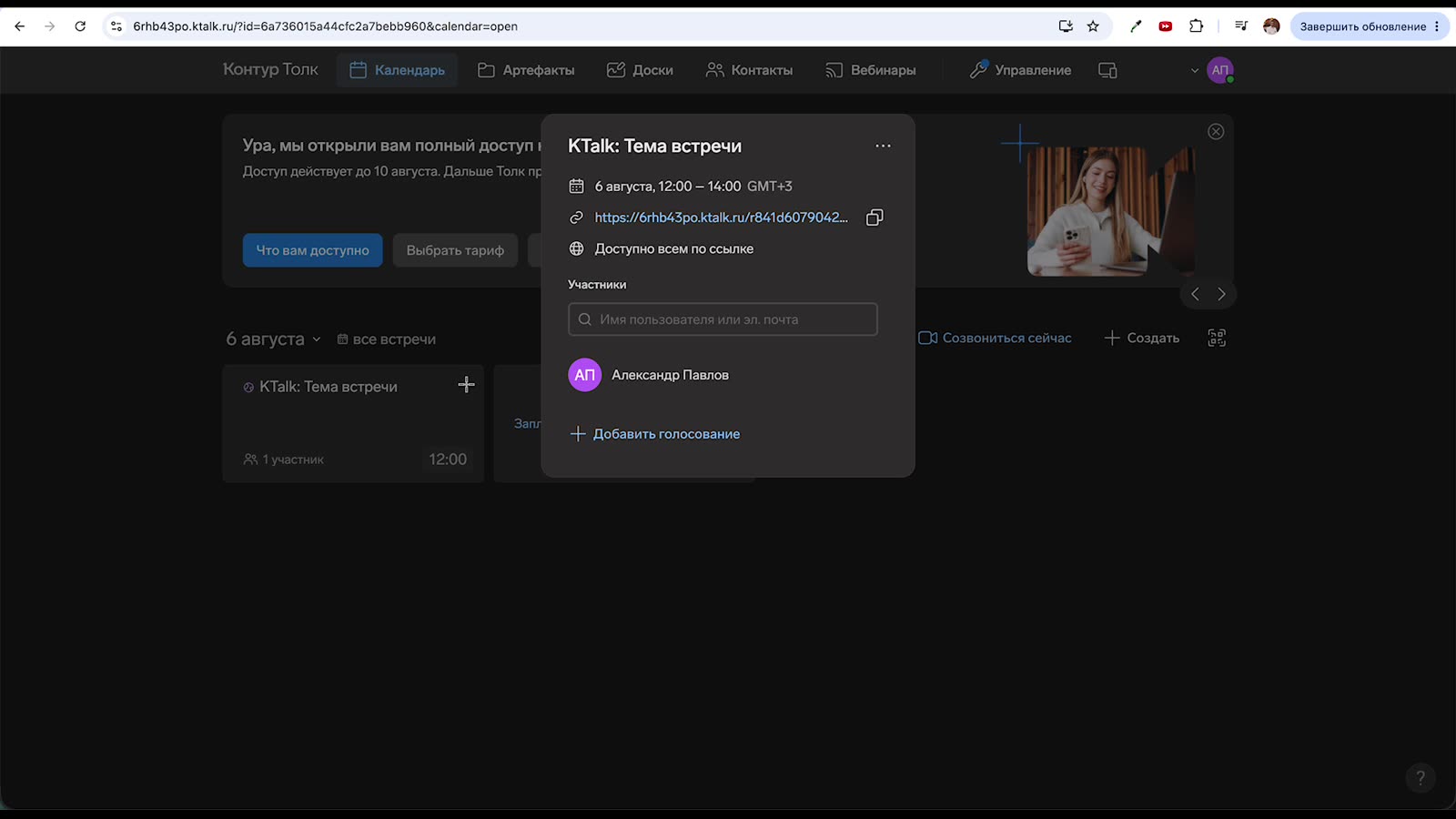This screenshot has width=1456, height=819.
Task: Select the ktalk.ru URL in the address bar
Action: 325,26
